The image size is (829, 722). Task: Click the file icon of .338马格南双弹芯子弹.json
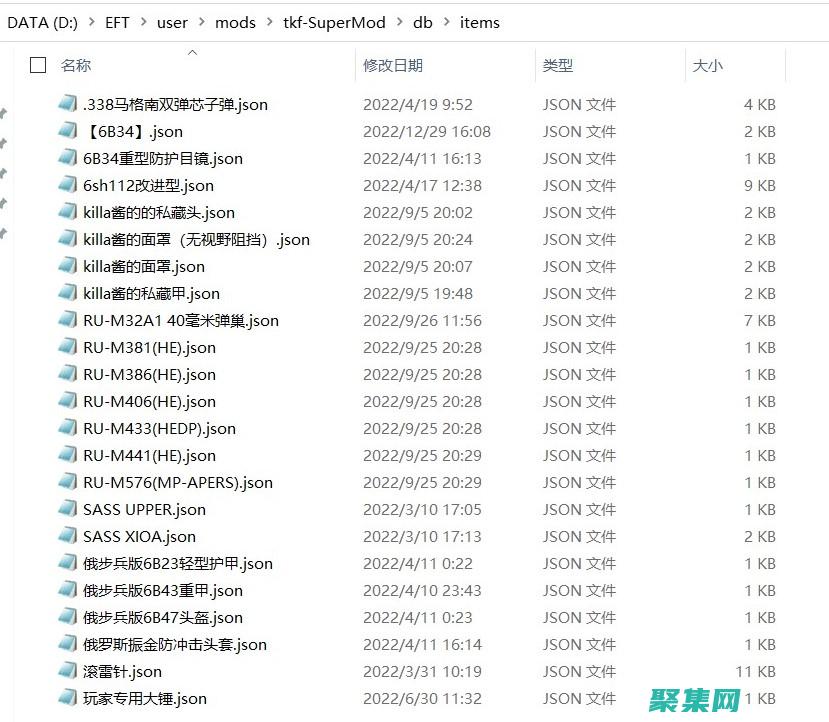(68, 104)
